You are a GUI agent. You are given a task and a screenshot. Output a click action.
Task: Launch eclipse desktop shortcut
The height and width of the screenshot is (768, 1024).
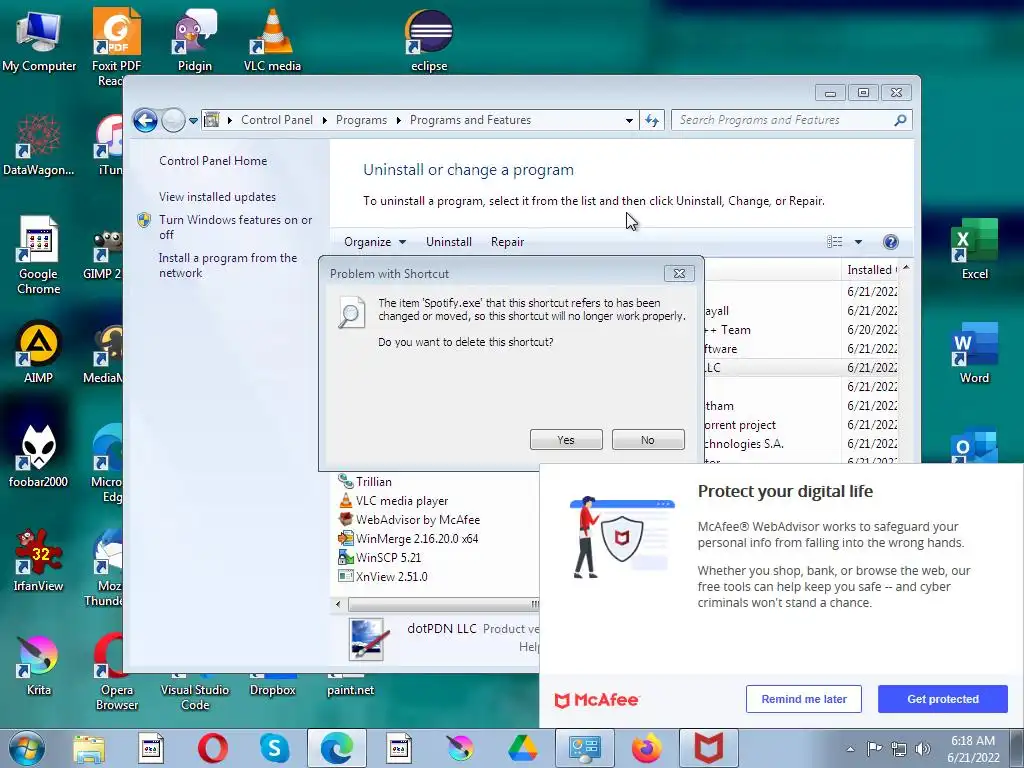[429, 41]
